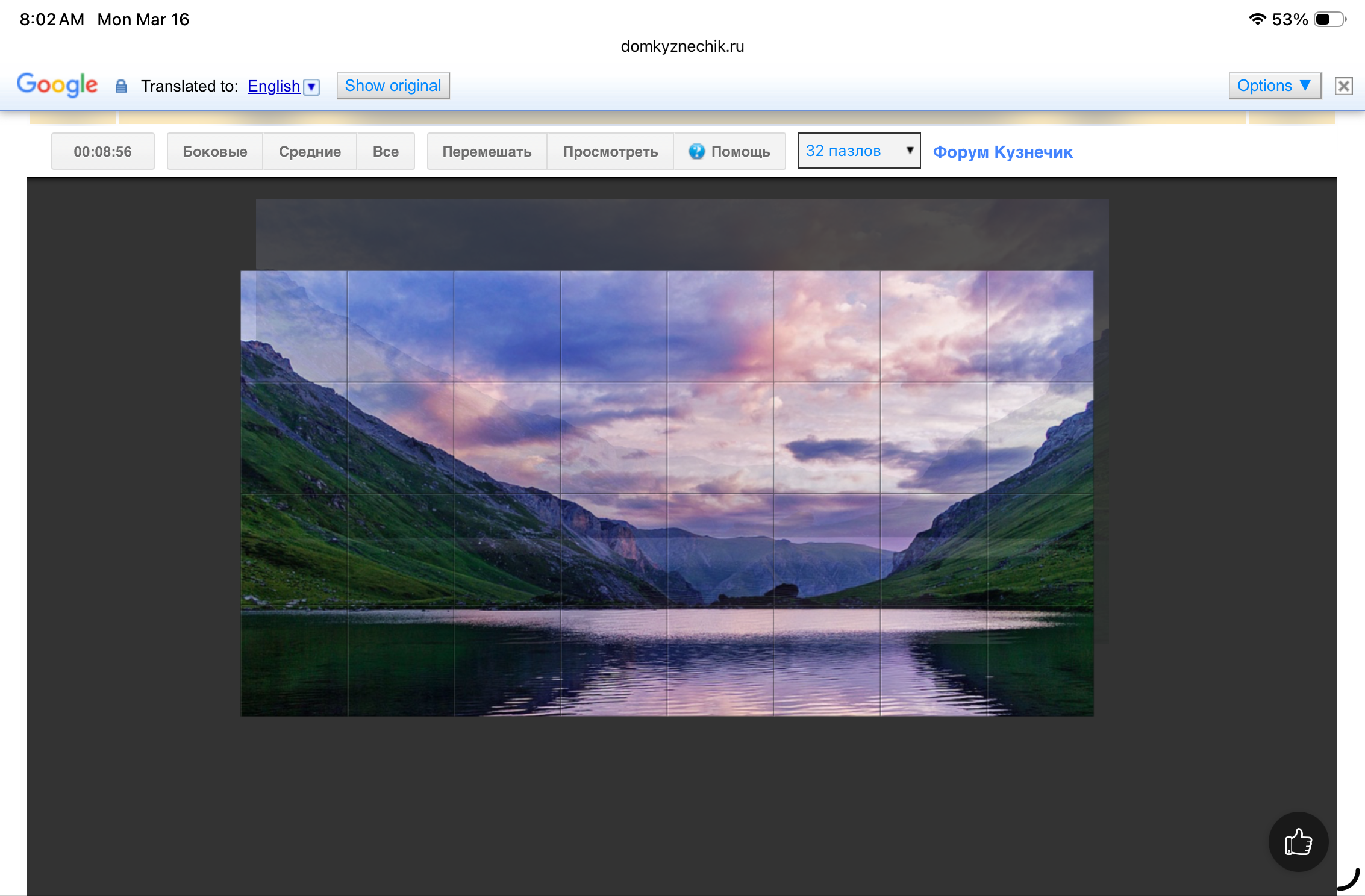Screen dimensions: 1365x896
Task: Show Все pieces
Action: [386, 151]
